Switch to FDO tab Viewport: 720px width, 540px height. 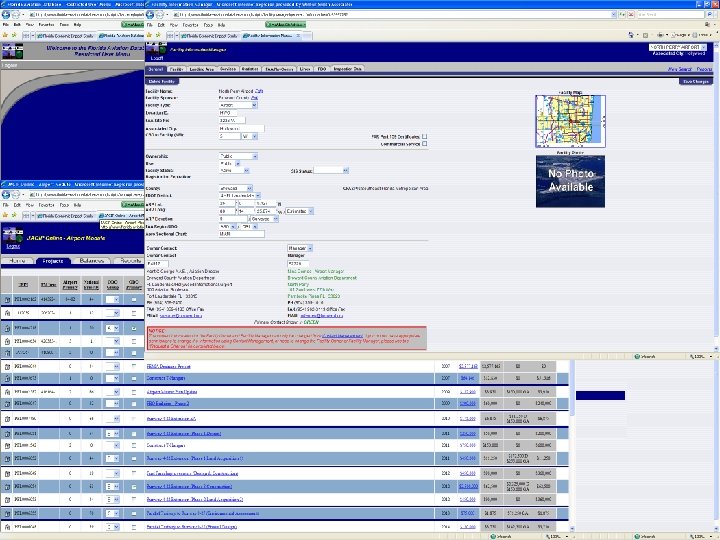pyautogui.click(x=321, y=69)
